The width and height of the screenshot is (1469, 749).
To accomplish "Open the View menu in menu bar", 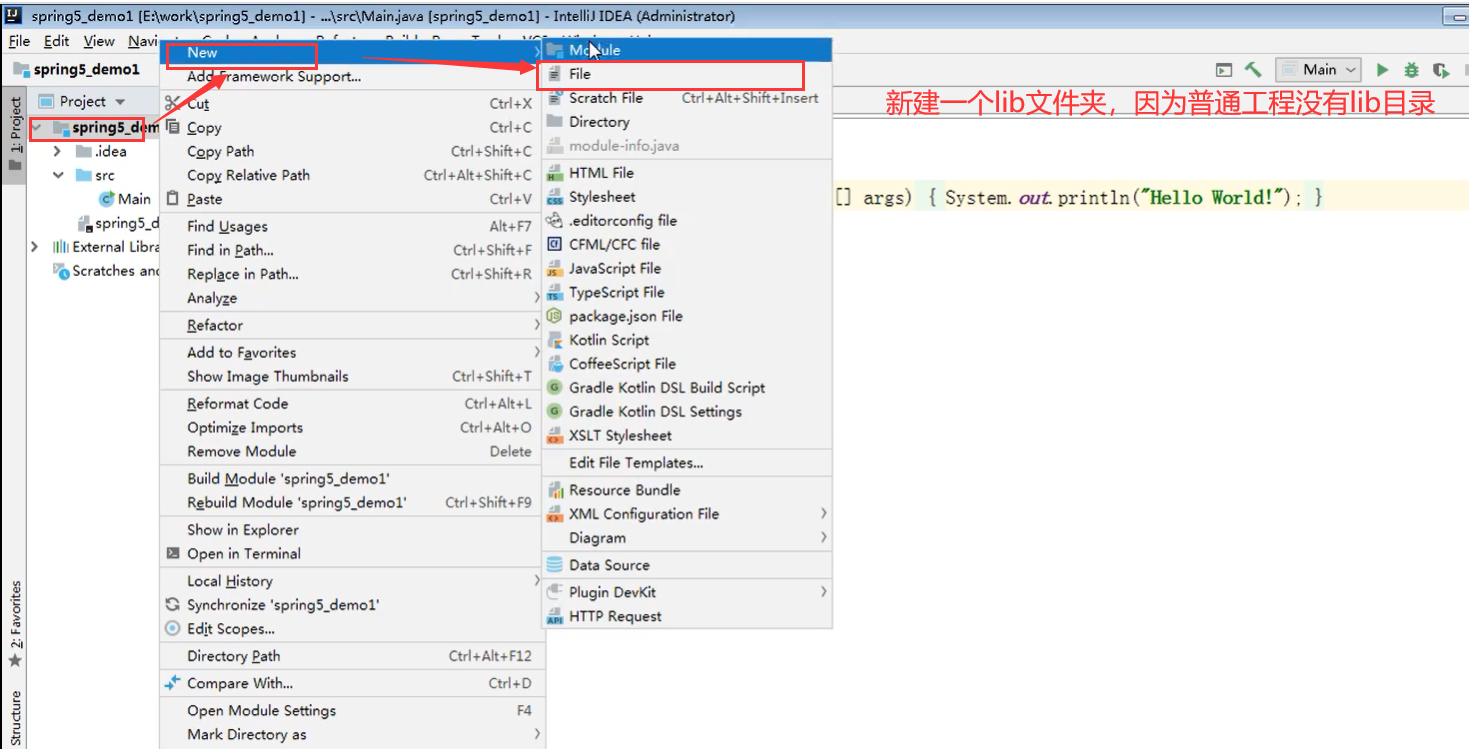I will click(x=99, y=41).
